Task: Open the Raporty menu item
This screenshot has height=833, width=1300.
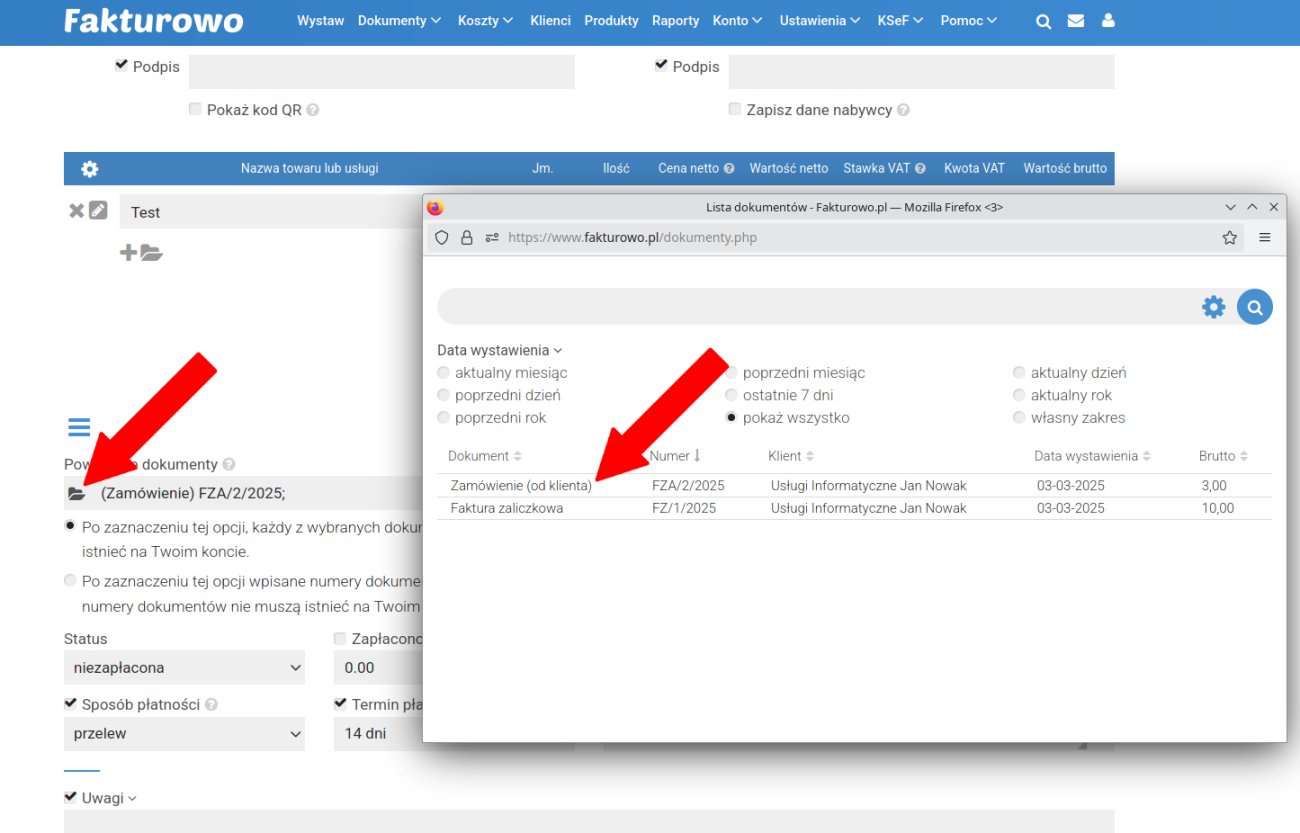Action: (675, 21)
